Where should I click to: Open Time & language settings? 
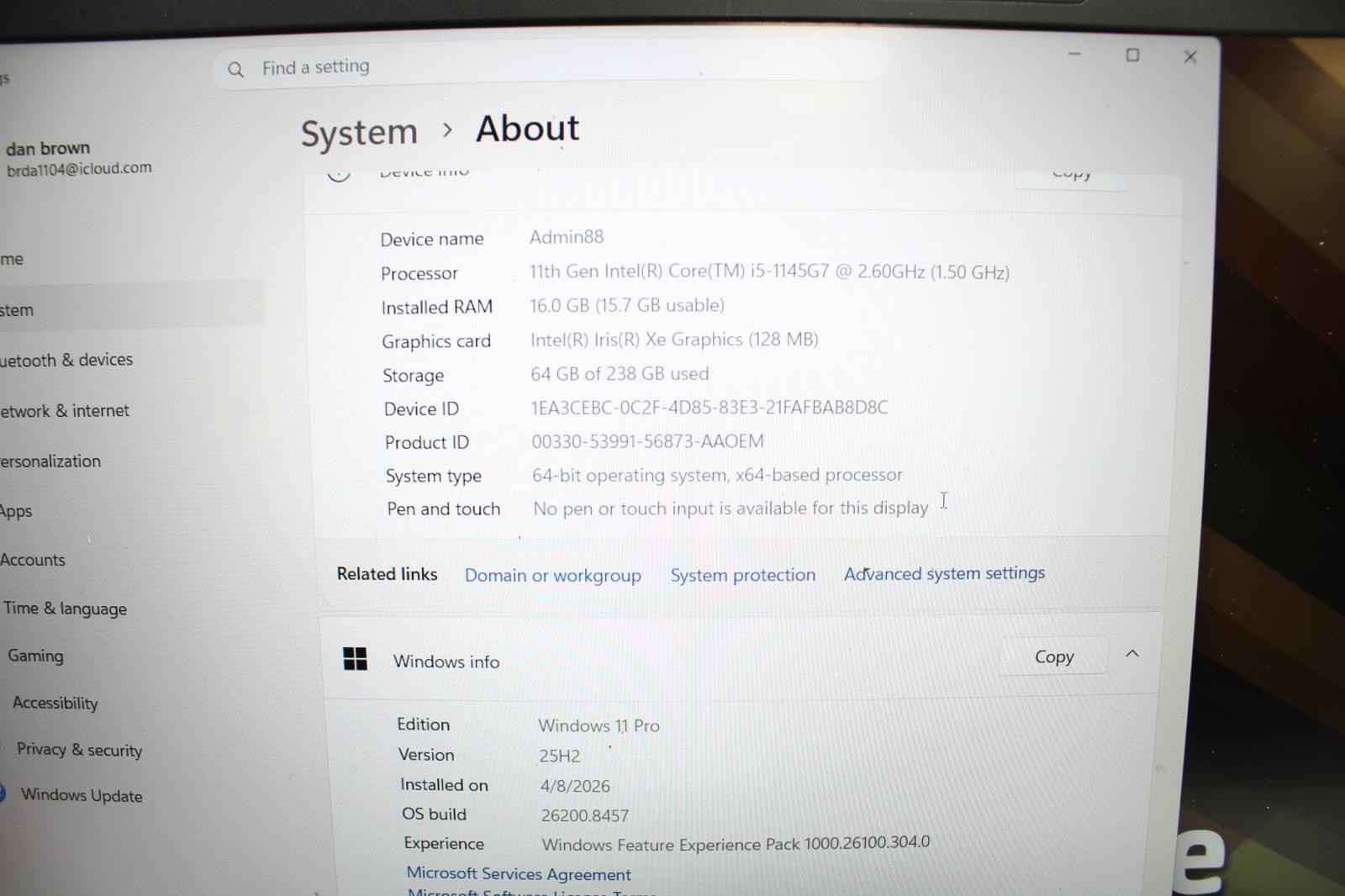(65, 609)
